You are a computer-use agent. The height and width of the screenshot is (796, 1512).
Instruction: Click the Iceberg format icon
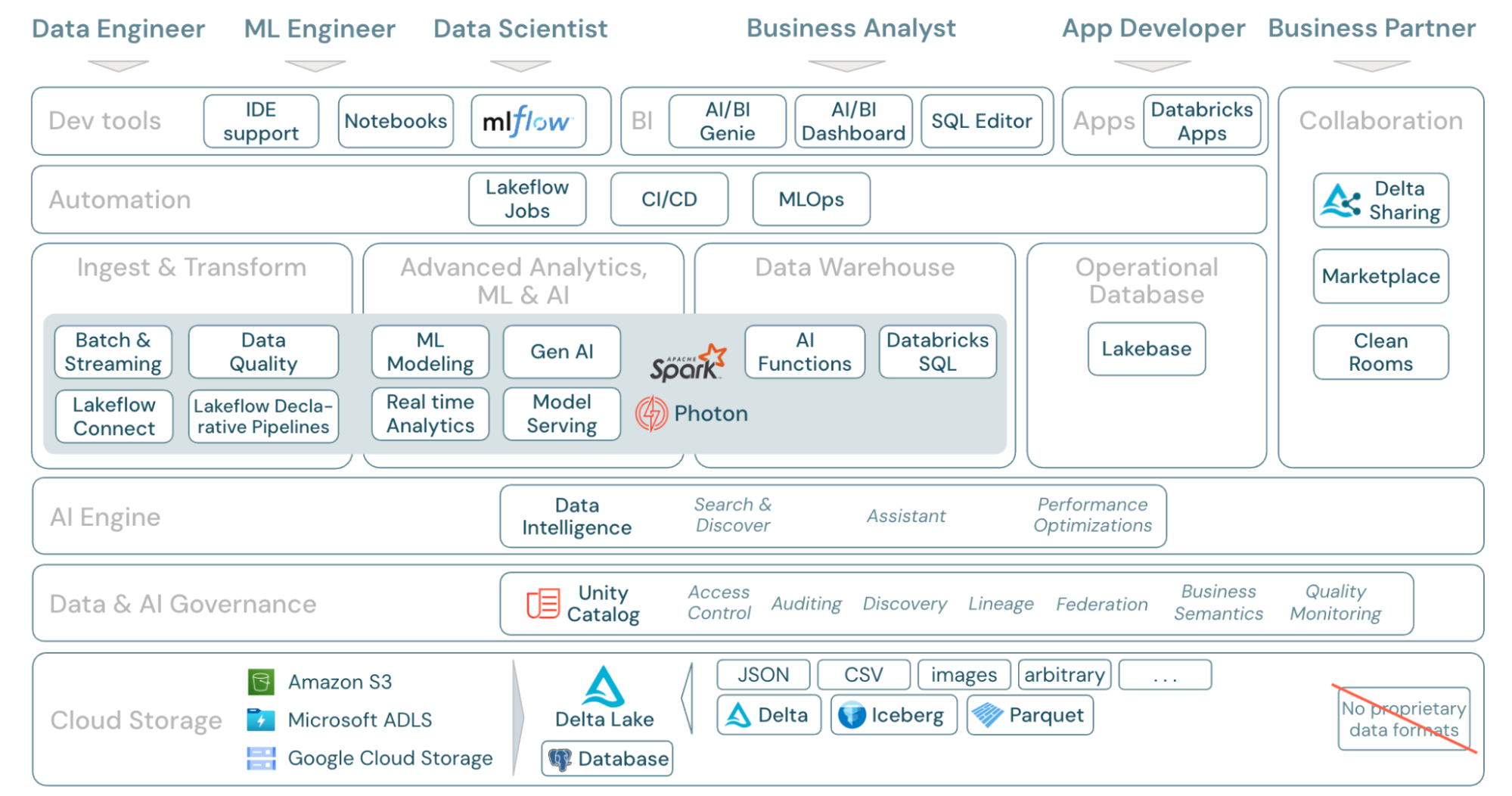(x=852, y=715)
